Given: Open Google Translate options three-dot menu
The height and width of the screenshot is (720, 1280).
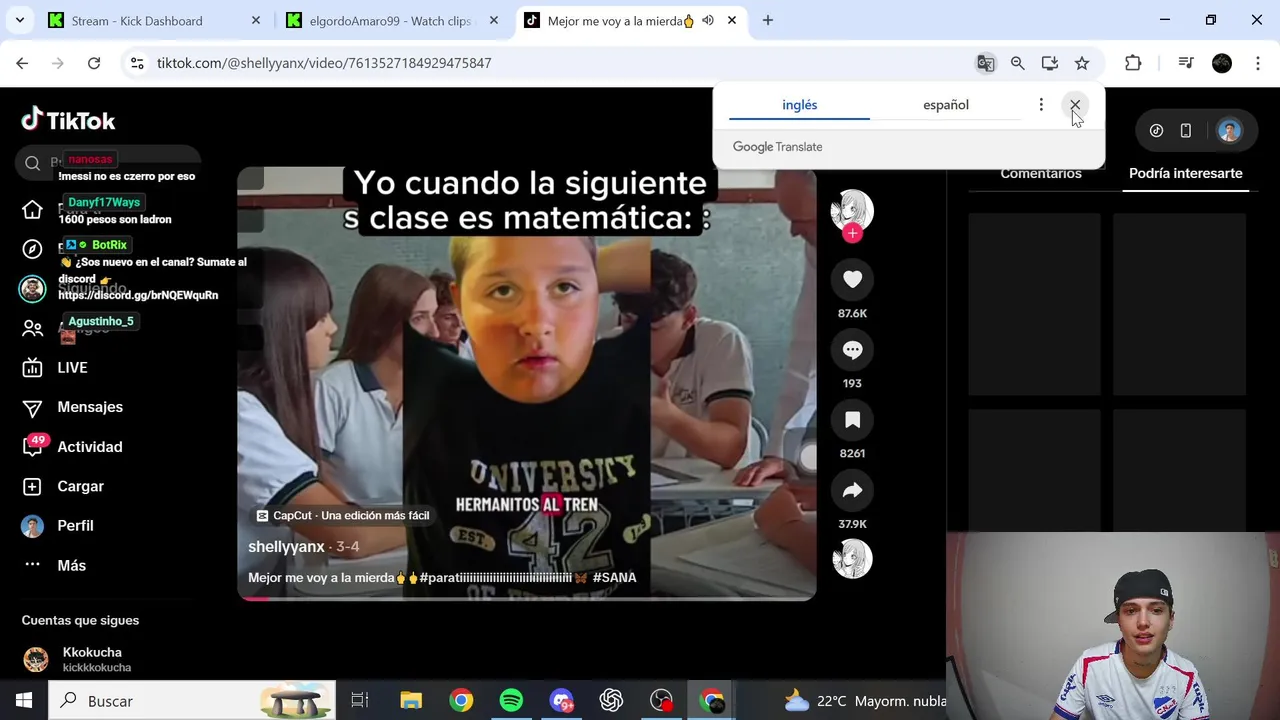Looking at the screenshot, I should click(x=1041, y=105).
